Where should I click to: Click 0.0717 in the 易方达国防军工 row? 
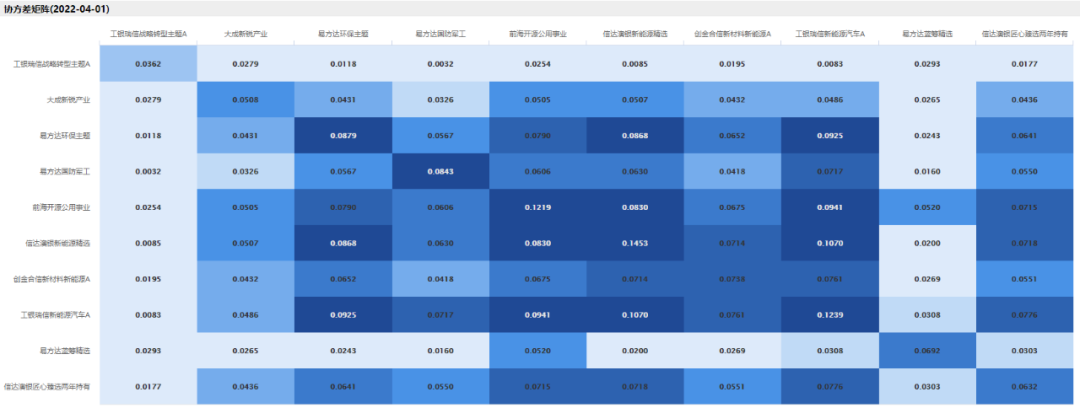pos(829,171)
